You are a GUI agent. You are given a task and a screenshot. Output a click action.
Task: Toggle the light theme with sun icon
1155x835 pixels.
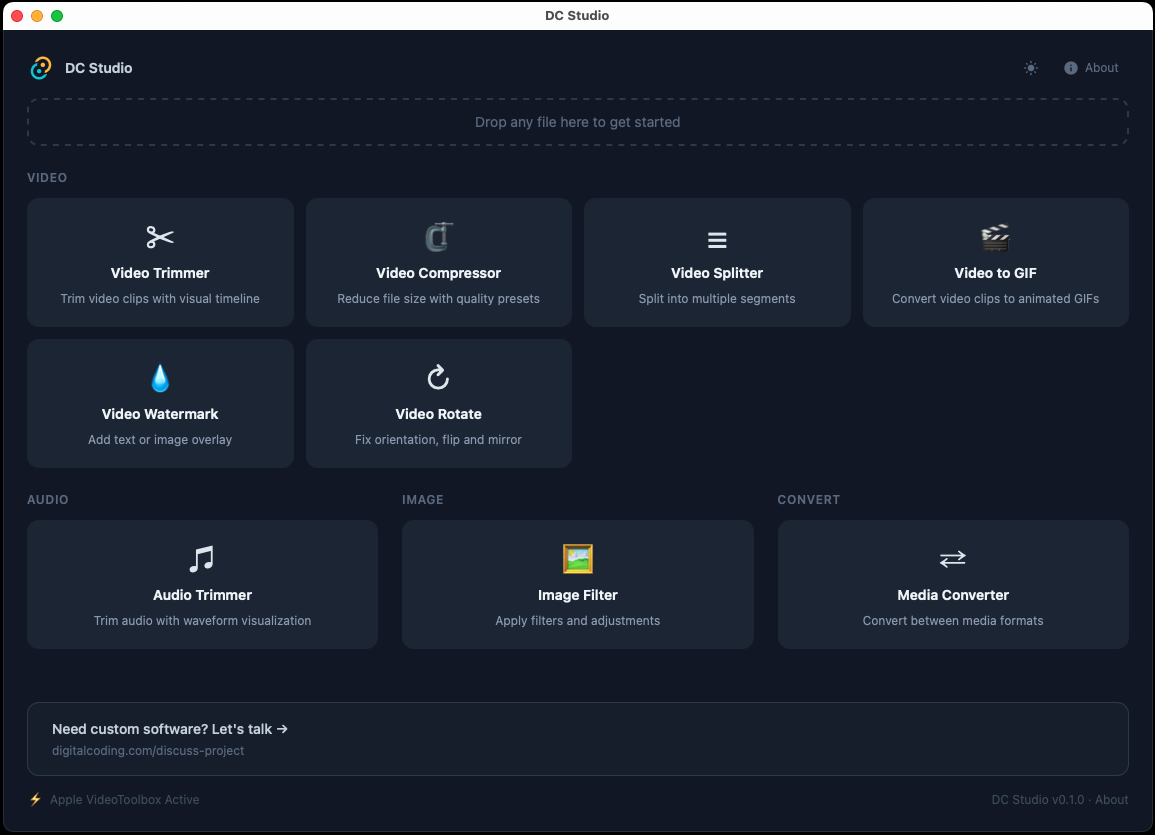click(1031, 68)
